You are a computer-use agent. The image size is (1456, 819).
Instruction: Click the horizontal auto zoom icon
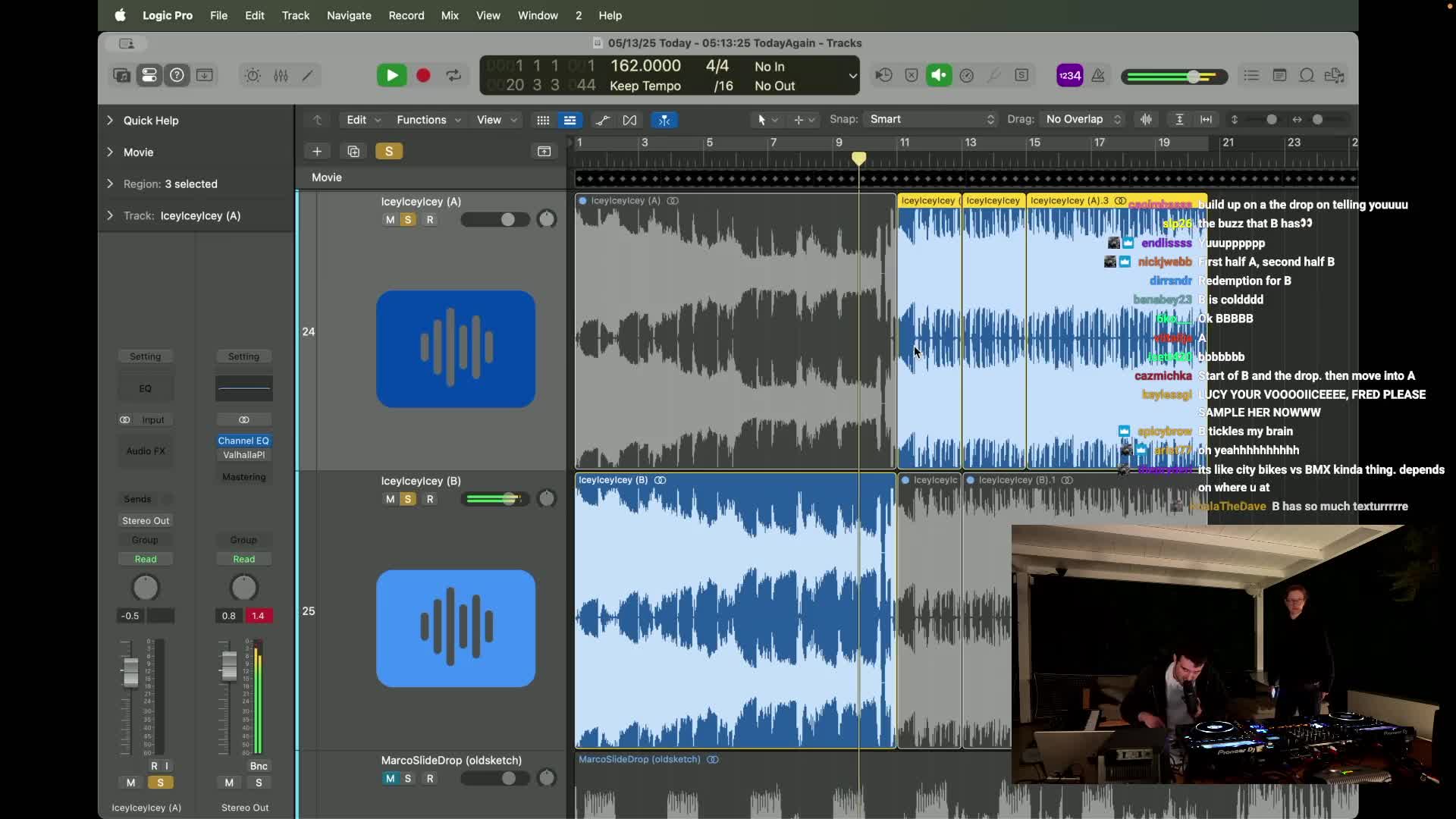1206,119
